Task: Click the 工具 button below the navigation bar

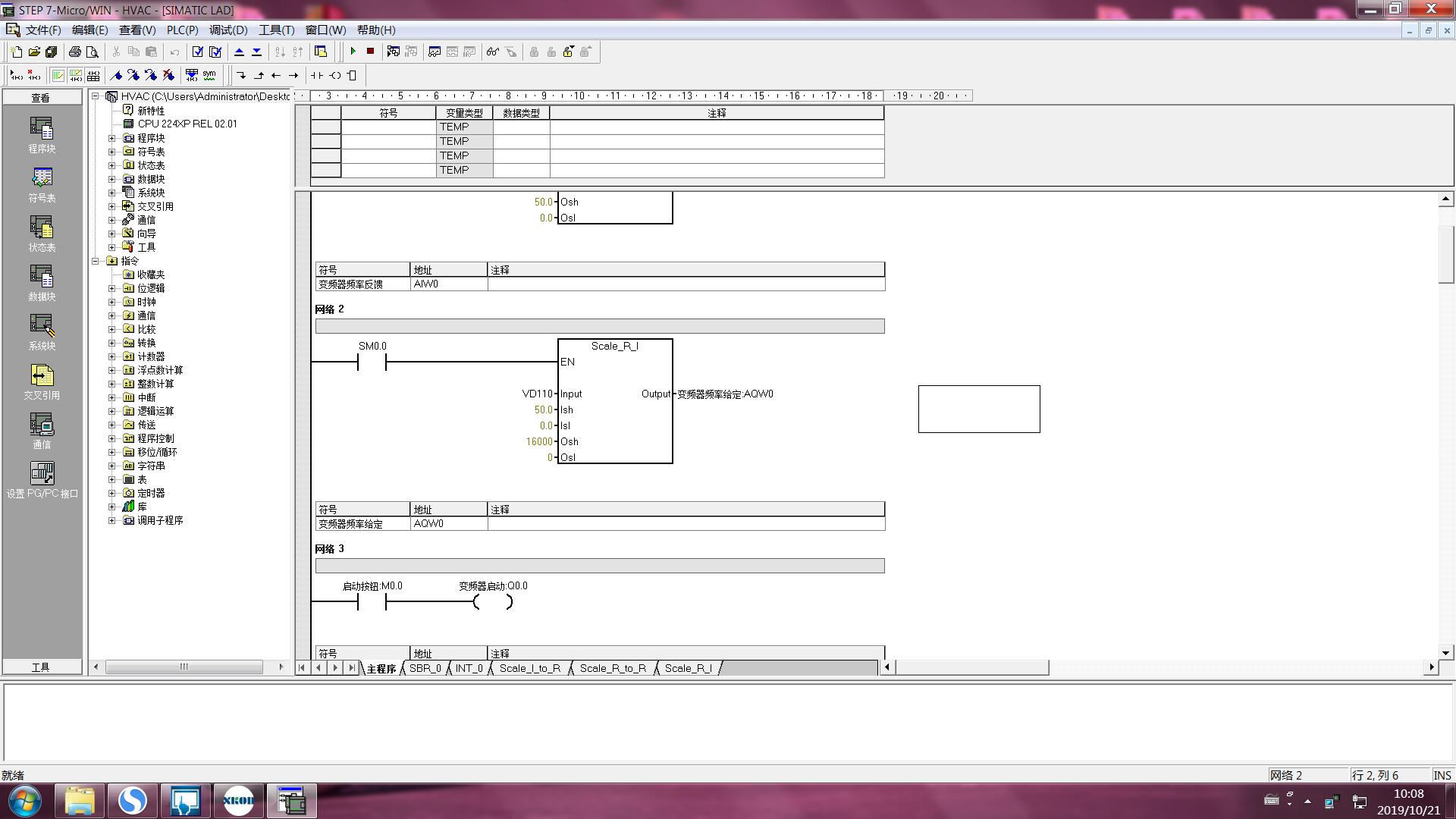Action: tap(41, 667)
